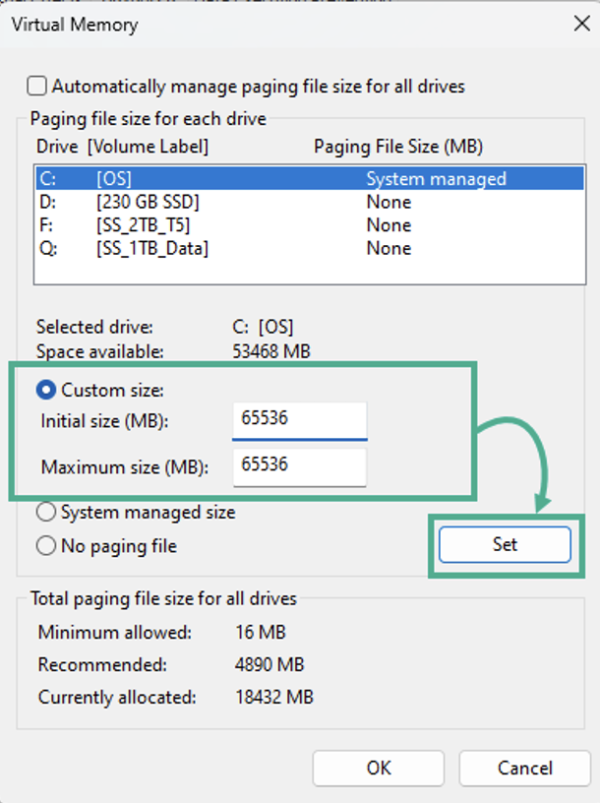
Task: Confirm changes with OK
Action: tap(378, 768)
